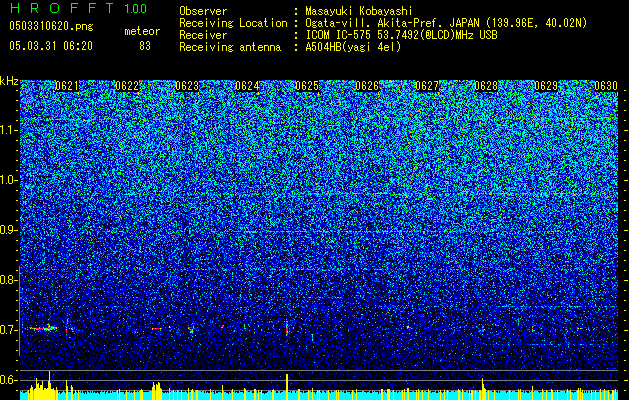The height and width of the screenshot is (400, 629).
Task: Click the 0622 time marker
Action: click(x=127, y=86)
